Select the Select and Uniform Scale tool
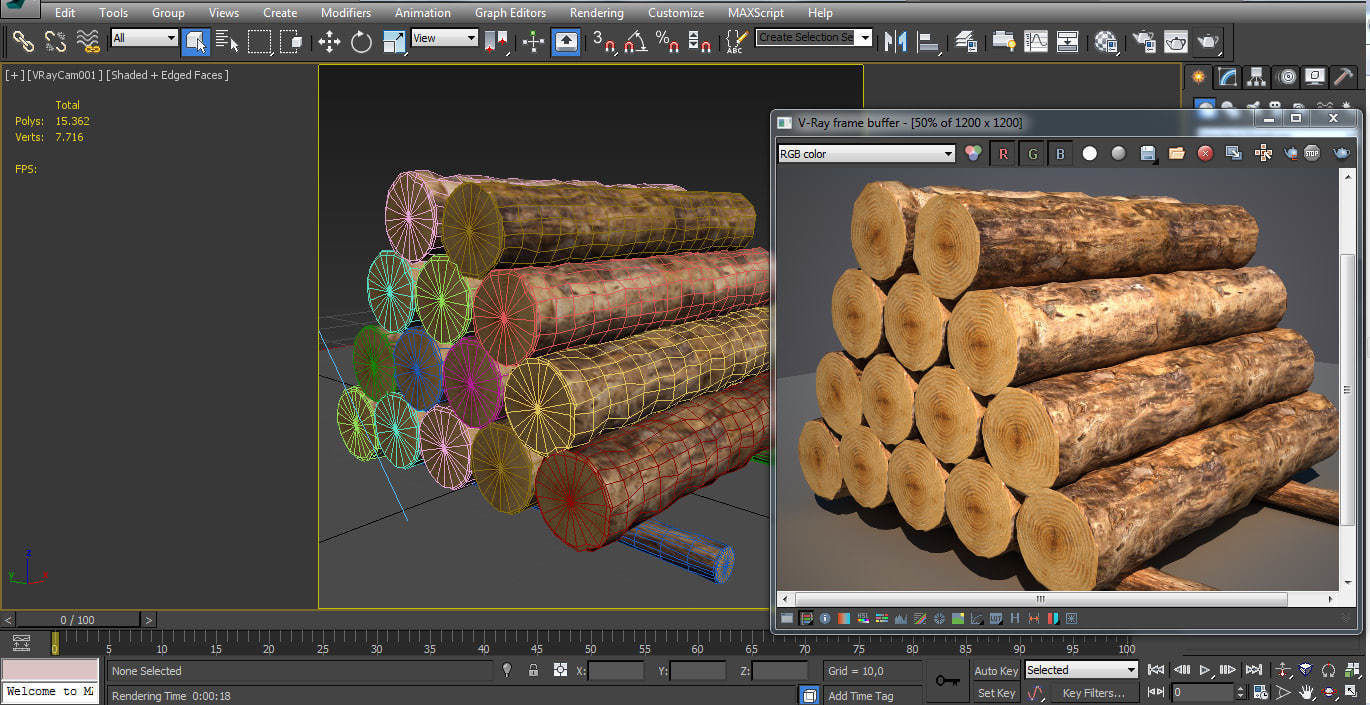1370x705 pixels. click(x=394, y=41)
